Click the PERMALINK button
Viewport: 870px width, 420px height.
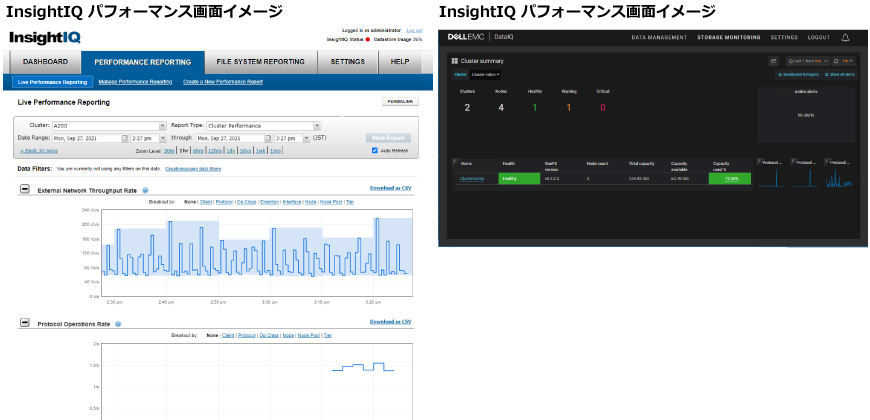pyautogui.click(x=400, y=102)
